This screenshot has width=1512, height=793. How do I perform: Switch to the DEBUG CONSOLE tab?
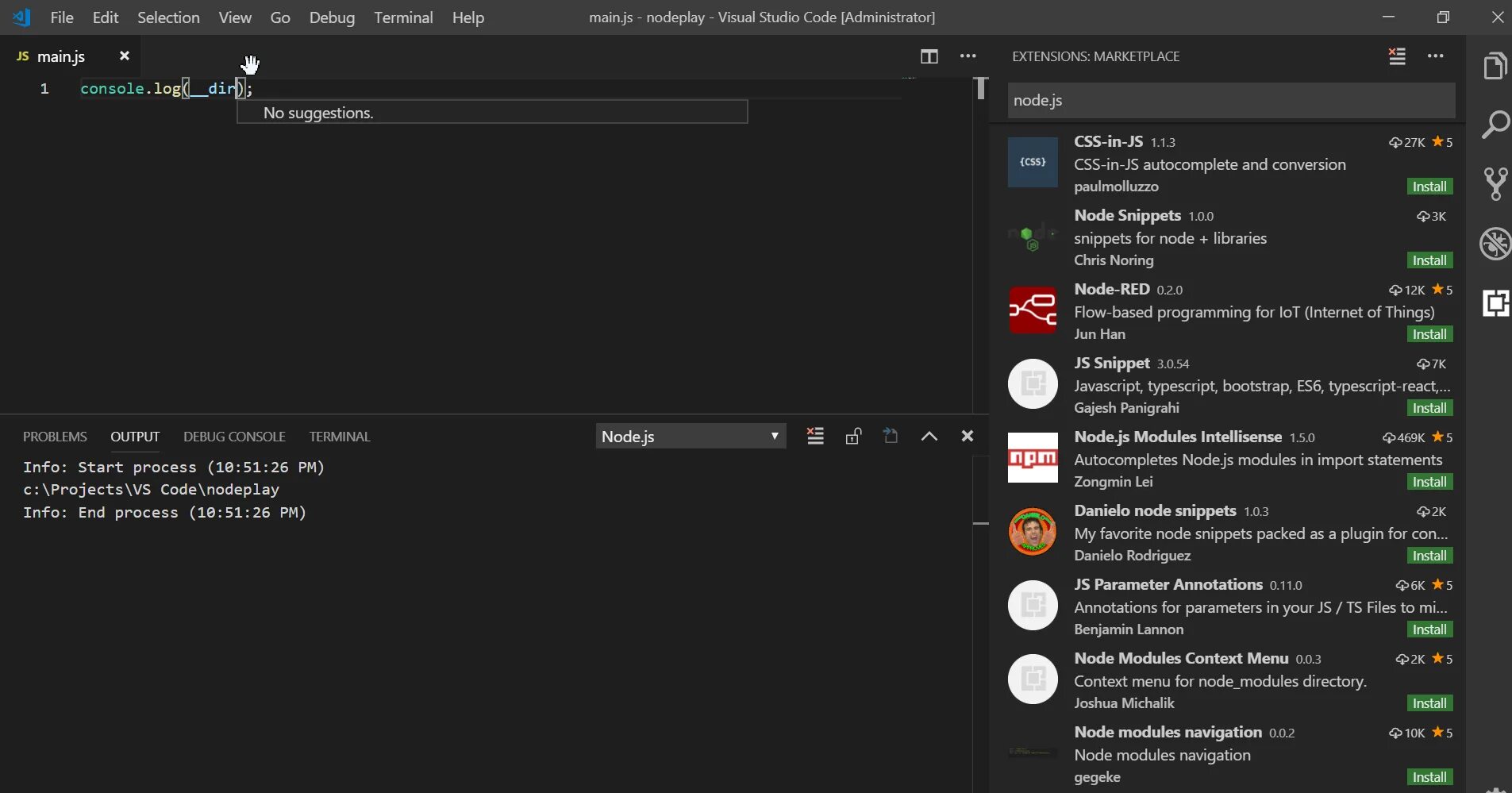[234, 437]
